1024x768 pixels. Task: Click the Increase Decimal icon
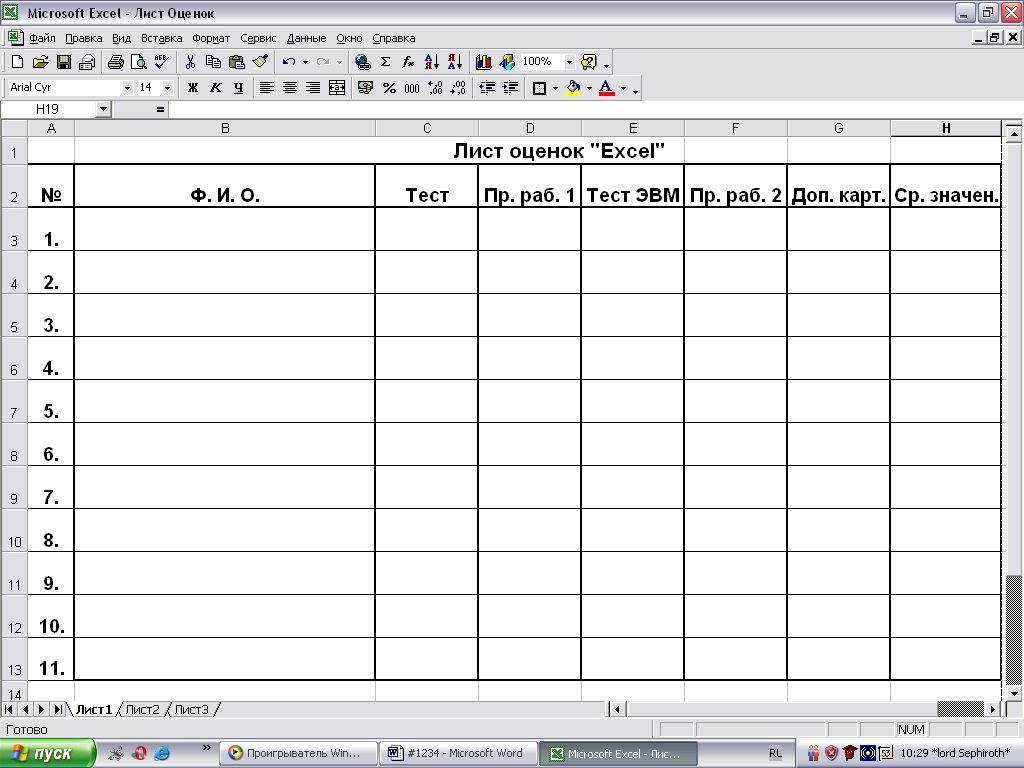point(436,88)
